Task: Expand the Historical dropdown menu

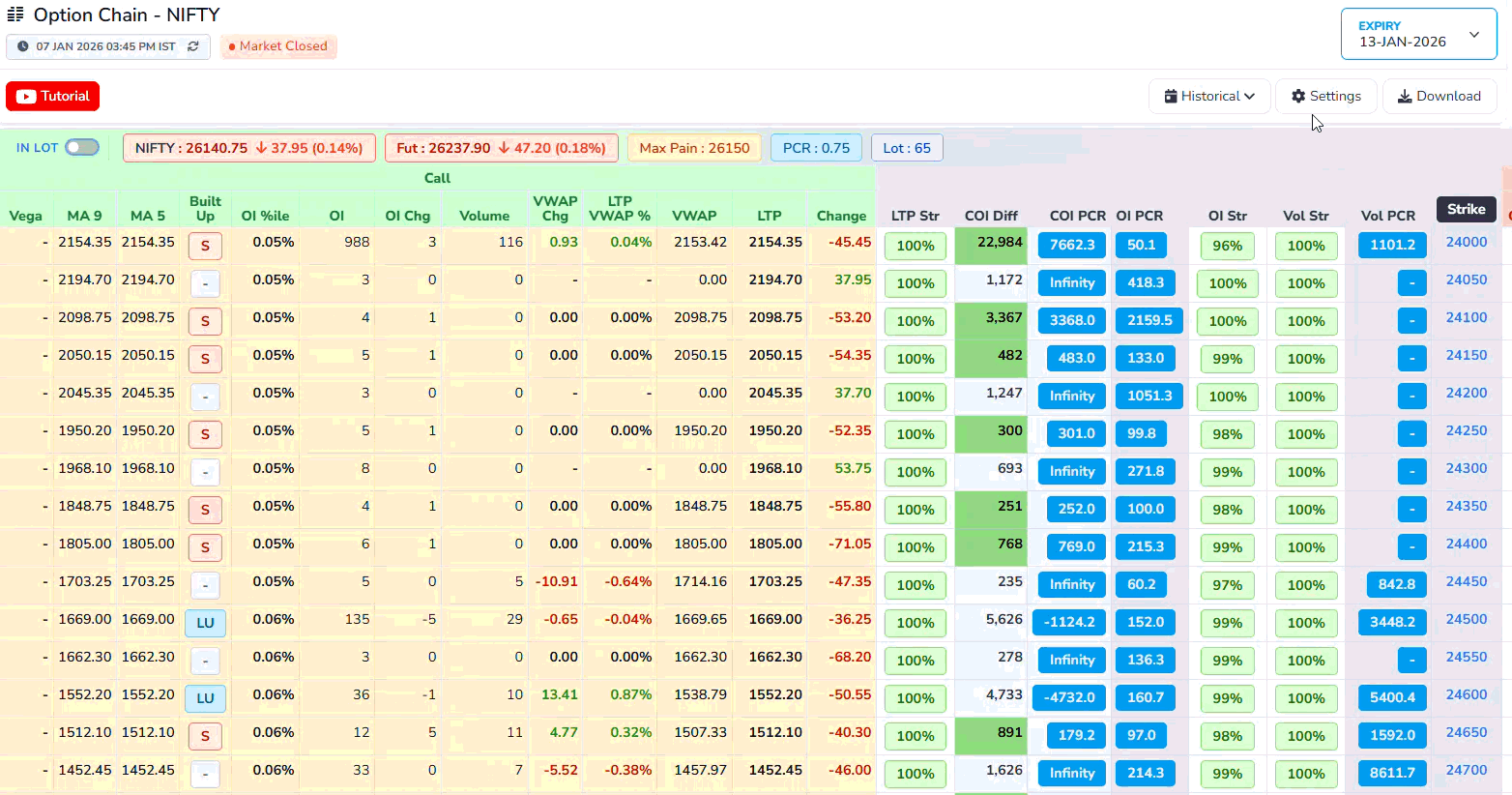Action: 1209,96
